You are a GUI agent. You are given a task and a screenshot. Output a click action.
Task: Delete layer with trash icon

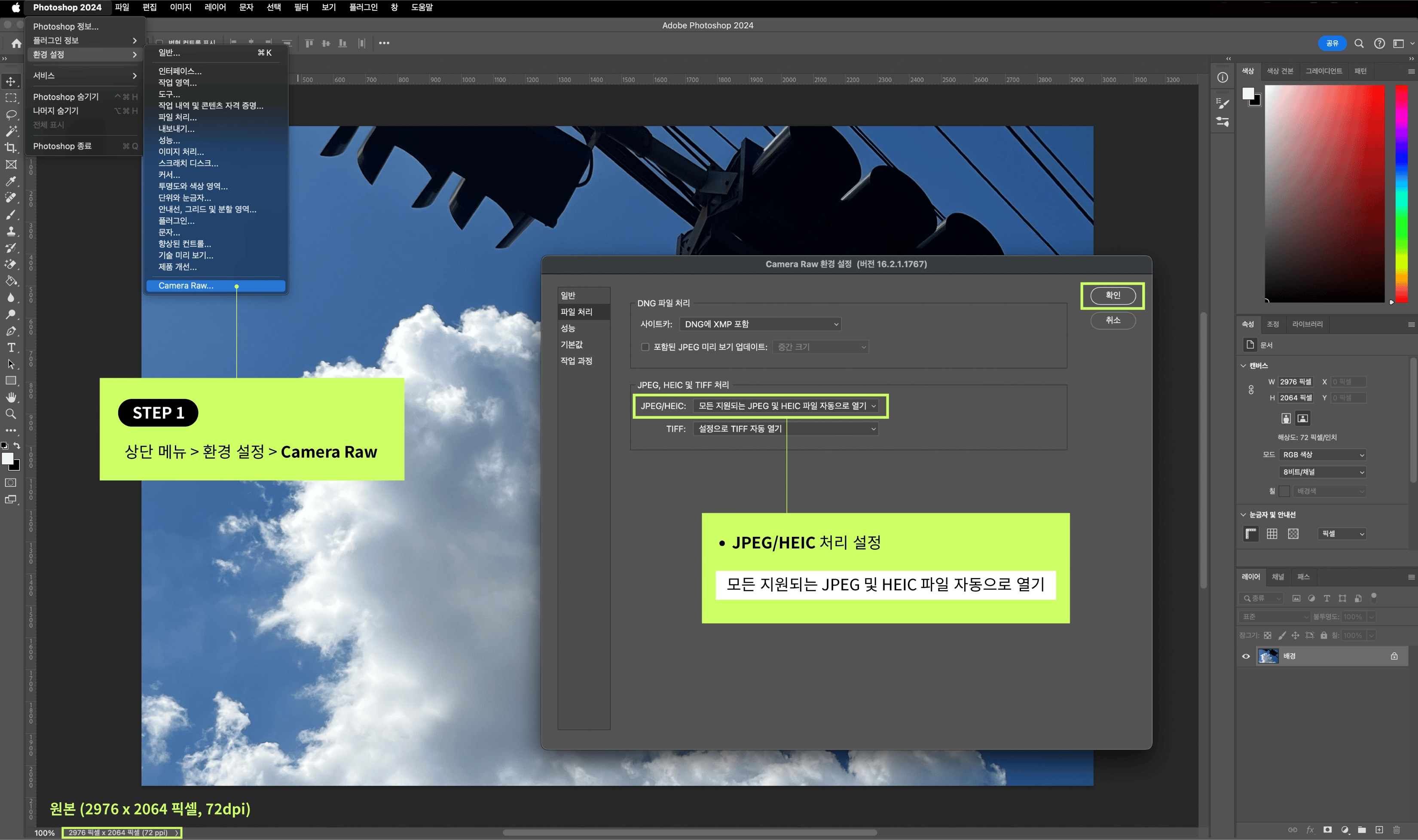(1397, 830)
